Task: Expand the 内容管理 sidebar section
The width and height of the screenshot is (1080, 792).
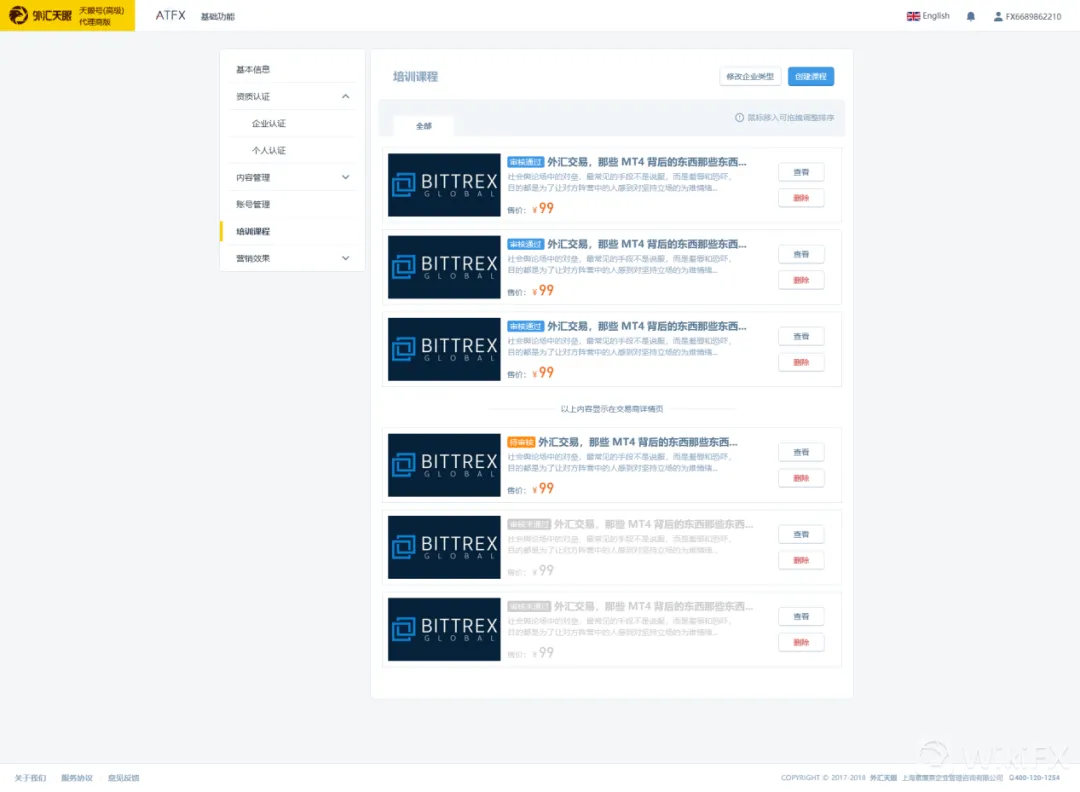Action: click(345, 177)
